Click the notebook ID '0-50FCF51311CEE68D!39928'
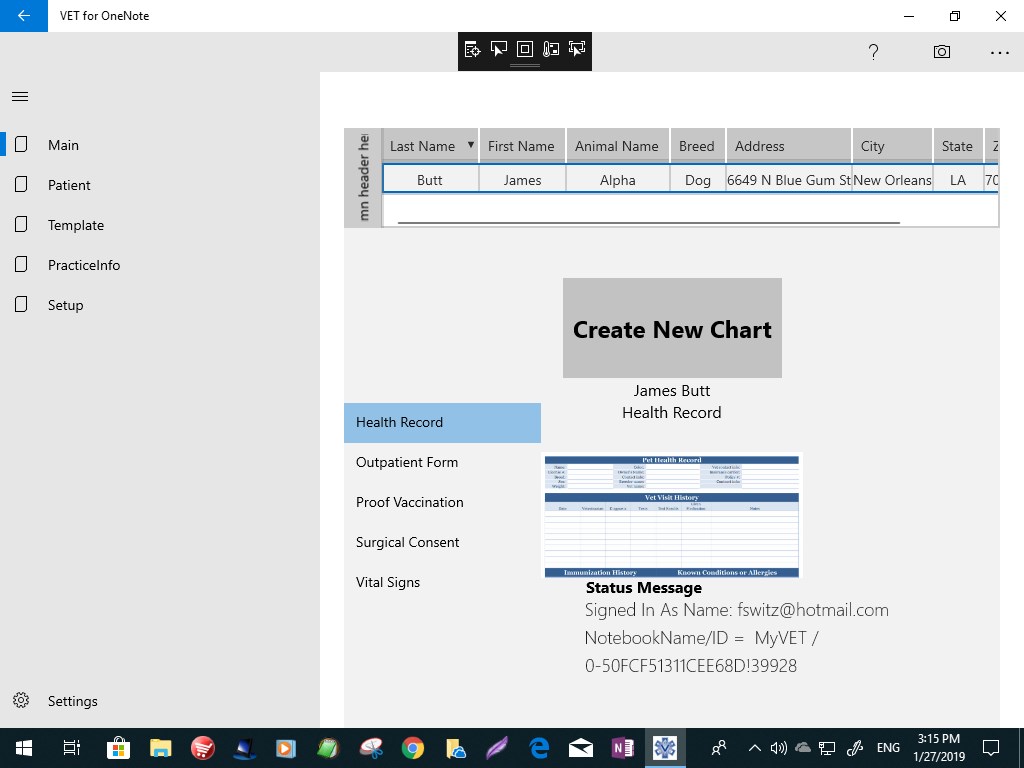Image resolution: width=1024 pixels, height=768 pixels. point(691,665)
